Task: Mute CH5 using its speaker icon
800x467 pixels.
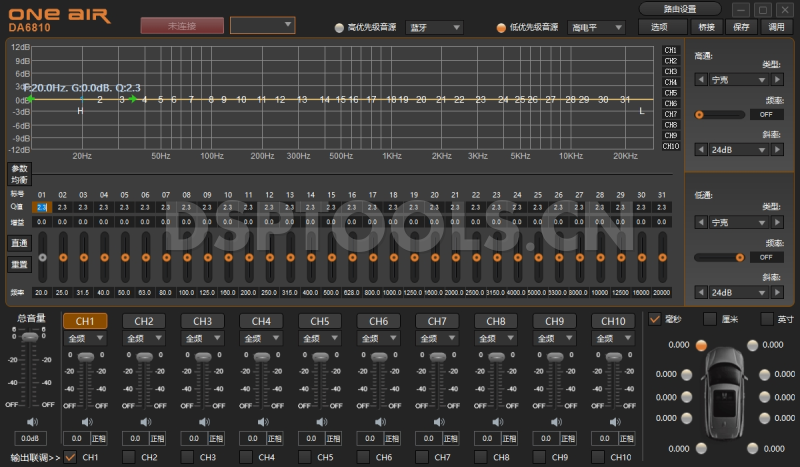Action: click(320, 422)
